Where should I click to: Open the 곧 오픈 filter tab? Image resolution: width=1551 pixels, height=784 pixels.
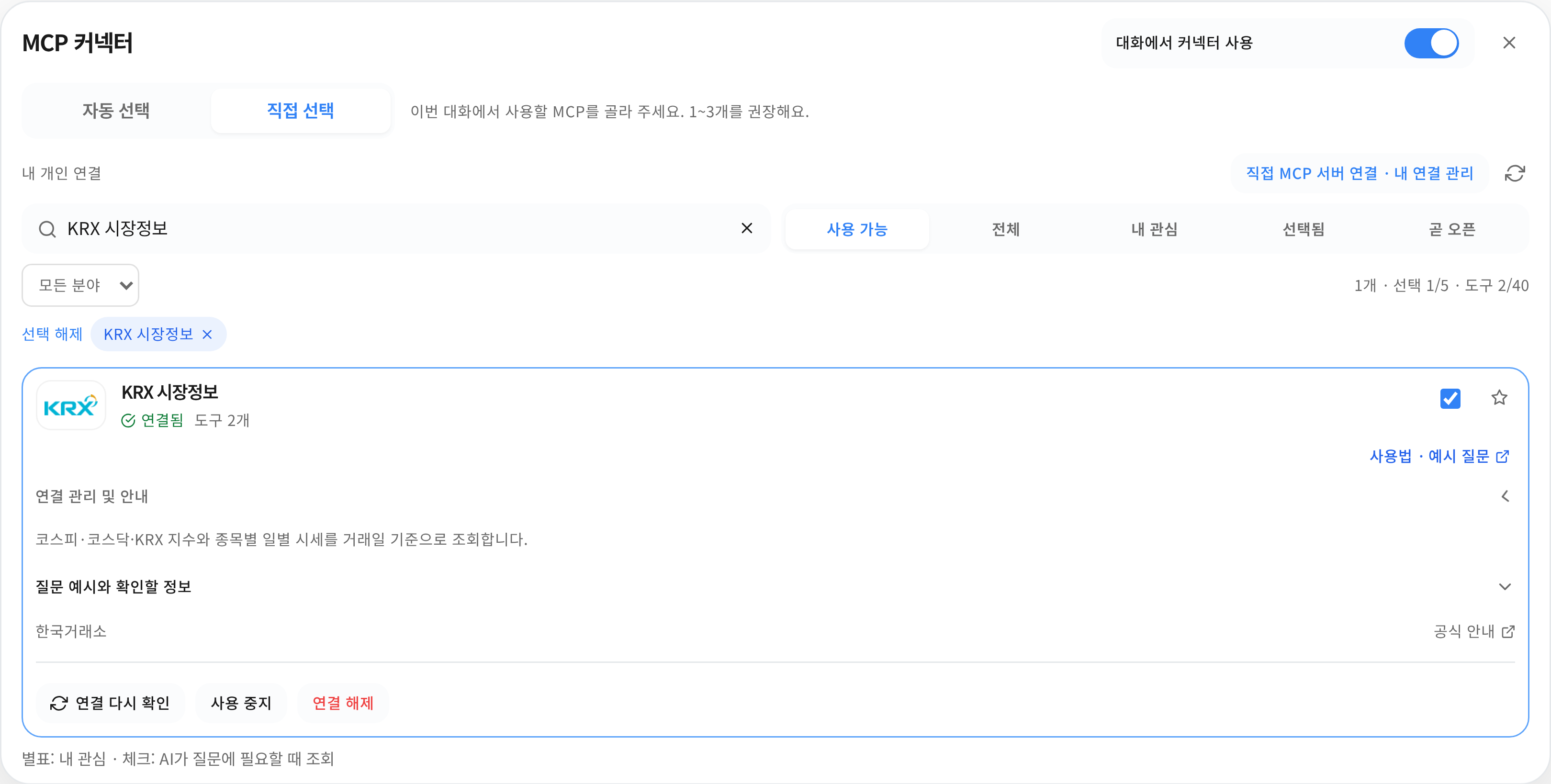pyautogui.click(x=1451, y=229)
